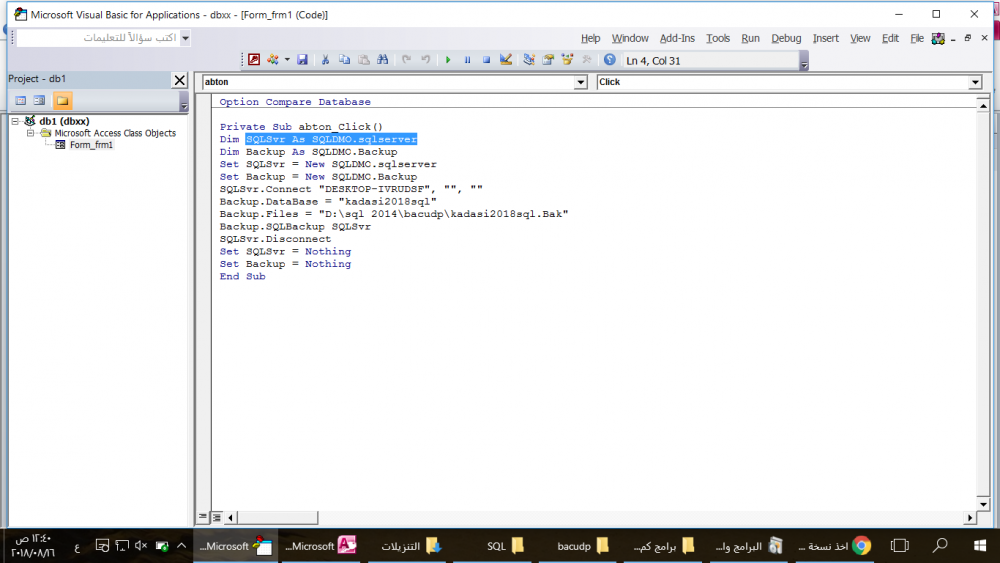Click the horizontal scrollbar right arrow

click(x=970, y=518)
